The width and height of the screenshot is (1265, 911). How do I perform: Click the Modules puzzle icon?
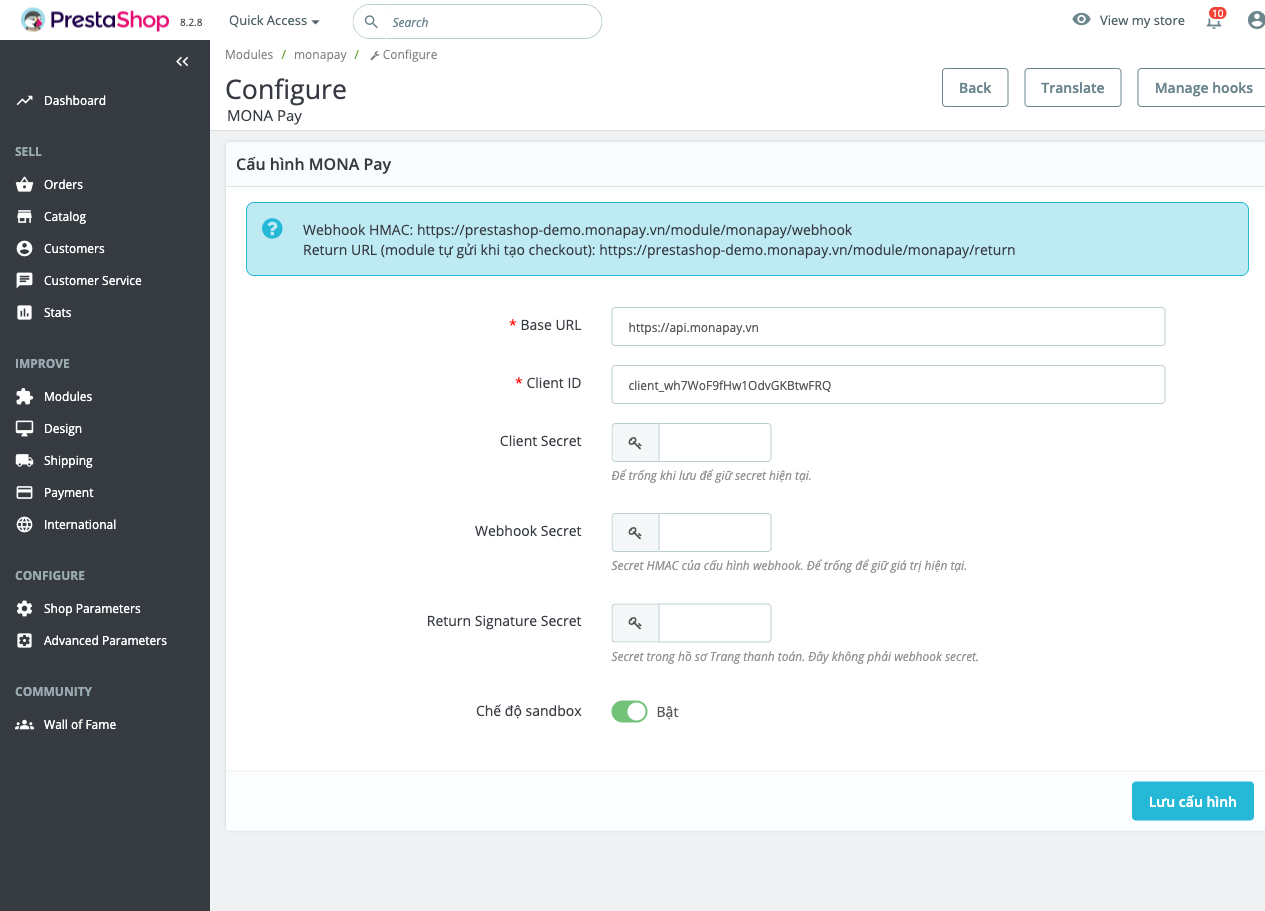[x=25, y=397]
